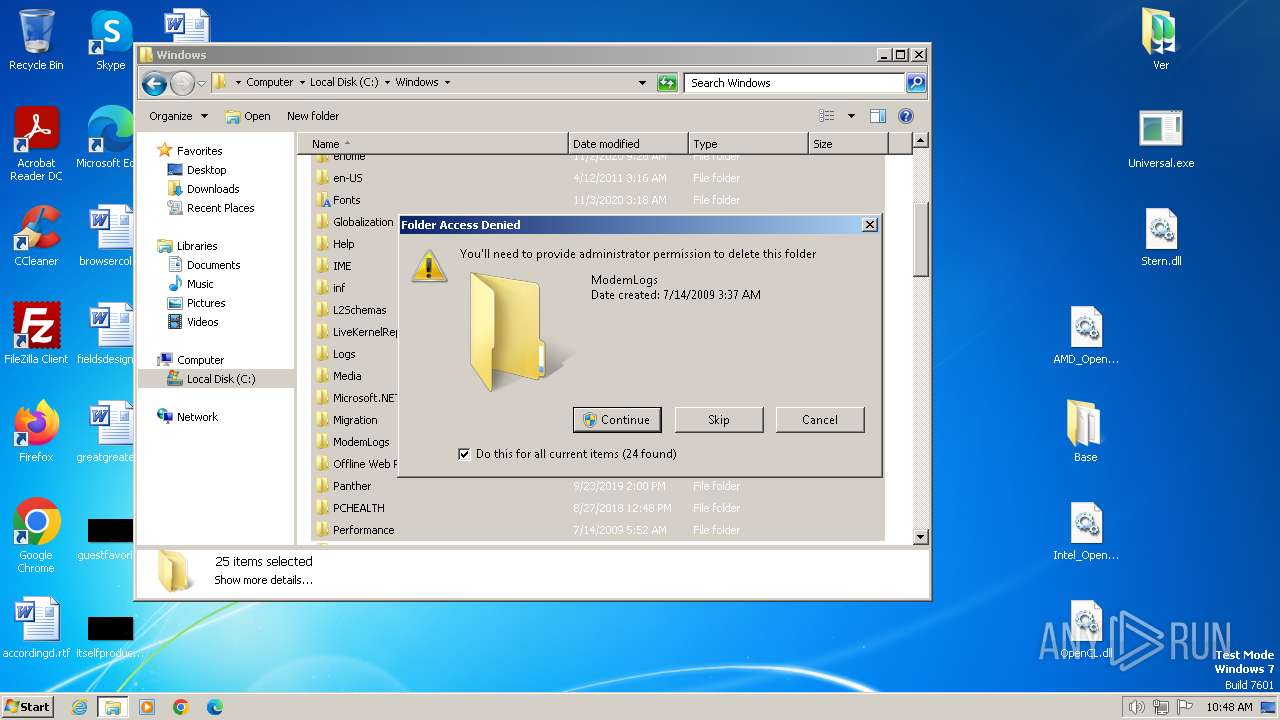Image resolution: width=1280 pixels, height=720 pixels.
Task: Select CCleaner desktop icon
Action: 36,236
